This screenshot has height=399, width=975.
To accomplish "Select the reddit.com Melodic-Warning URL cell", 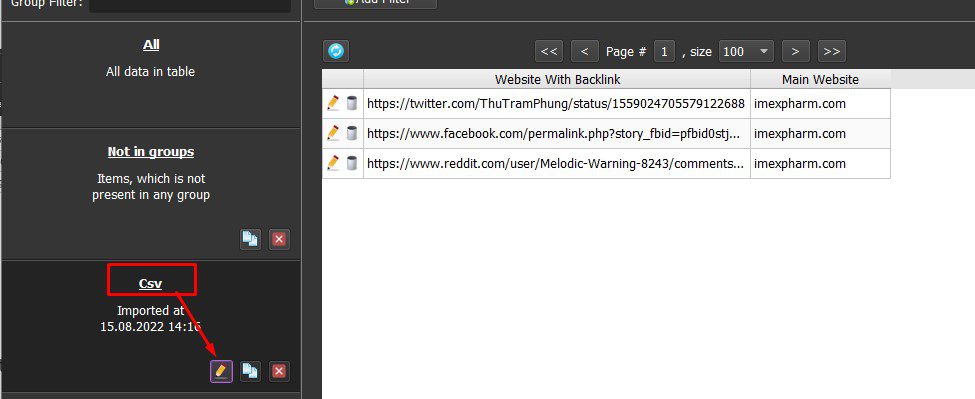I will tap(557, 163).
